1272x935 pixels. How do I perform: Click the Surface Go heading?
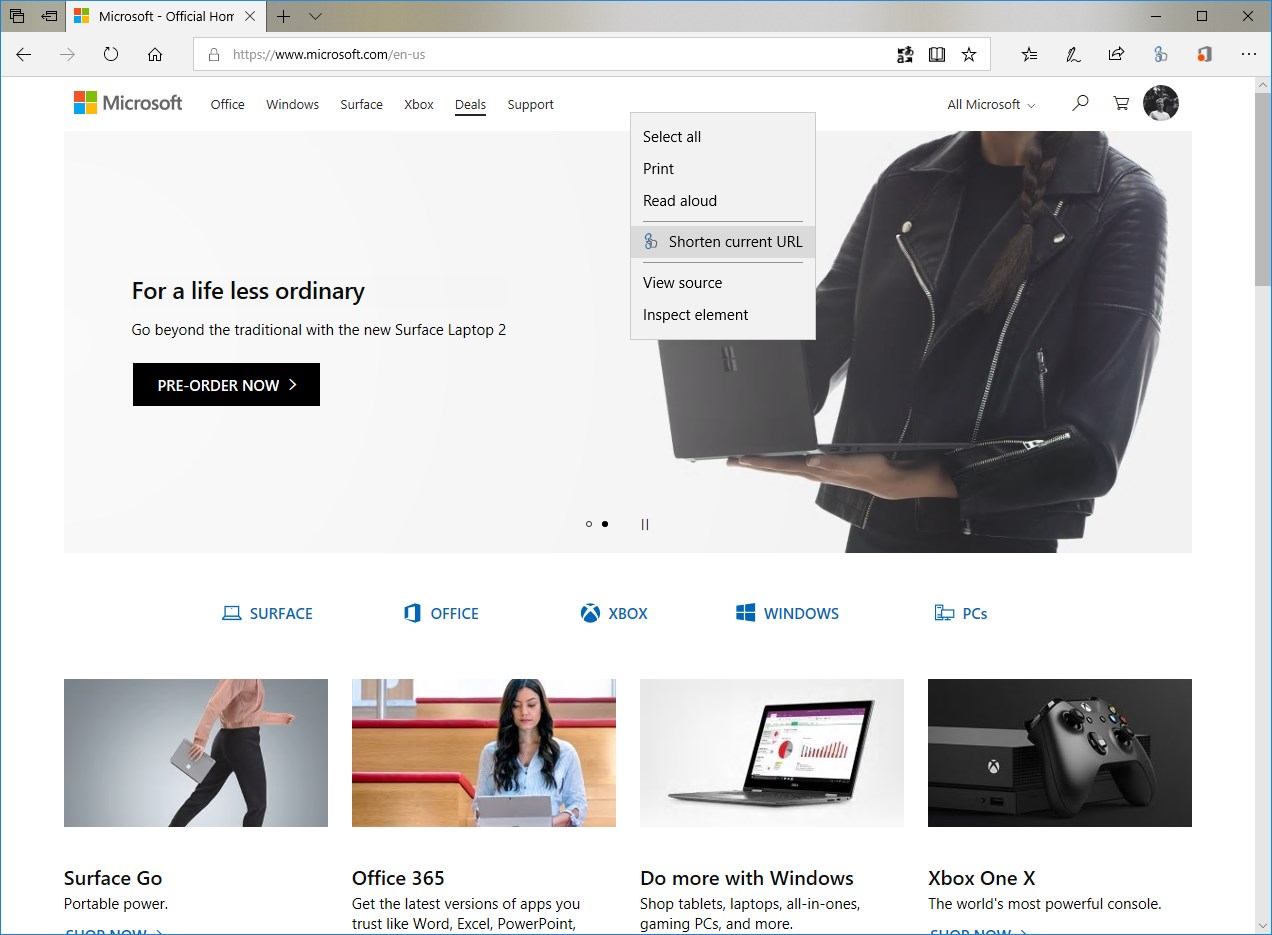click(x=113, y=878)
